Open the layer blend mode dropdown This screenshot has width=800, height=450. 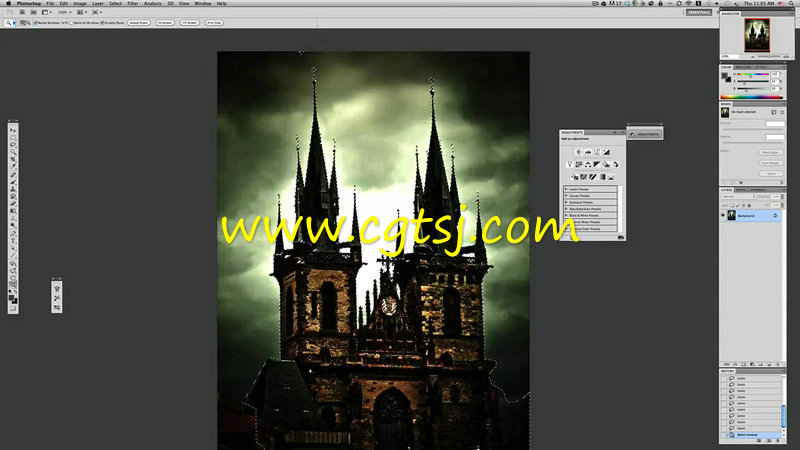click(738, 196)
